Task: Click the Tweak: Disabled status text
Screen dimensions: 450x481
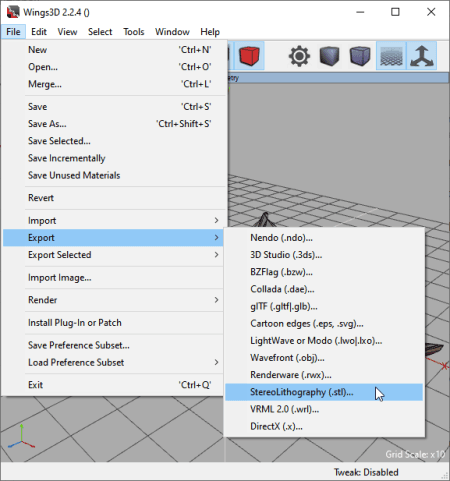Action: click(366, 472)
